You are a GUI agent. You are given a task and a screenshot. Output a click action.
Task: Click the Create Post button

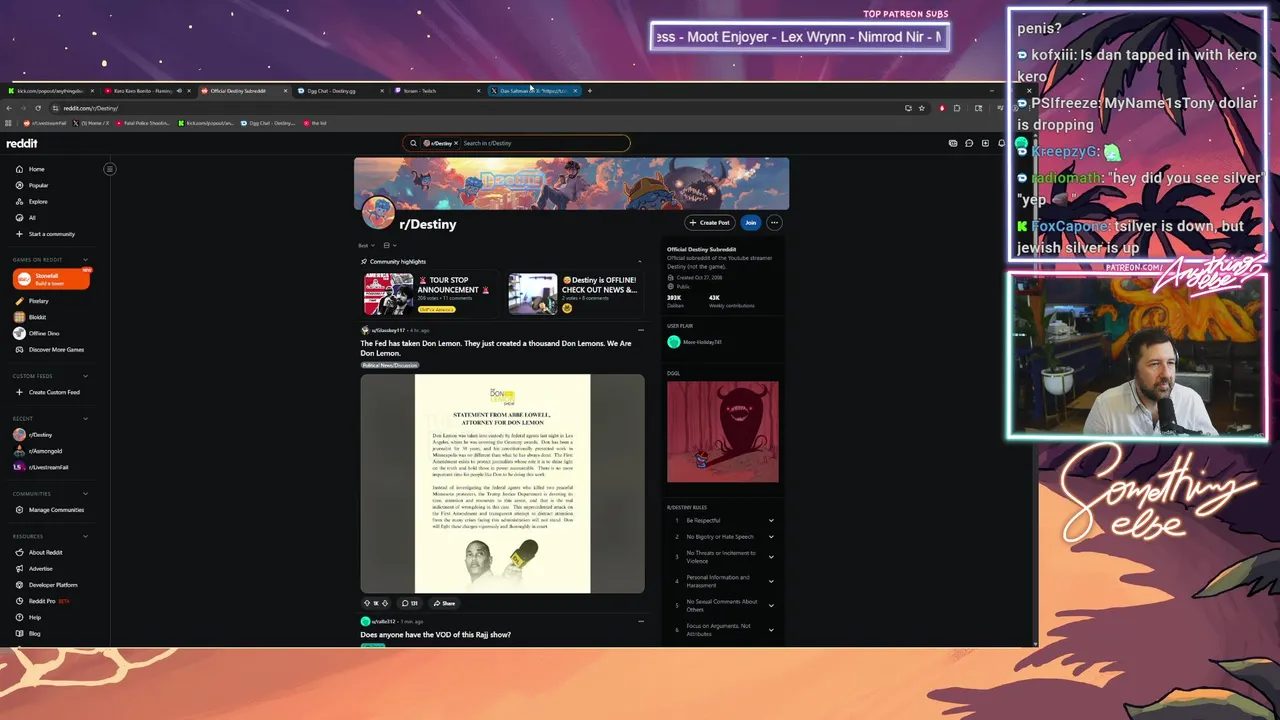point(710,223)
